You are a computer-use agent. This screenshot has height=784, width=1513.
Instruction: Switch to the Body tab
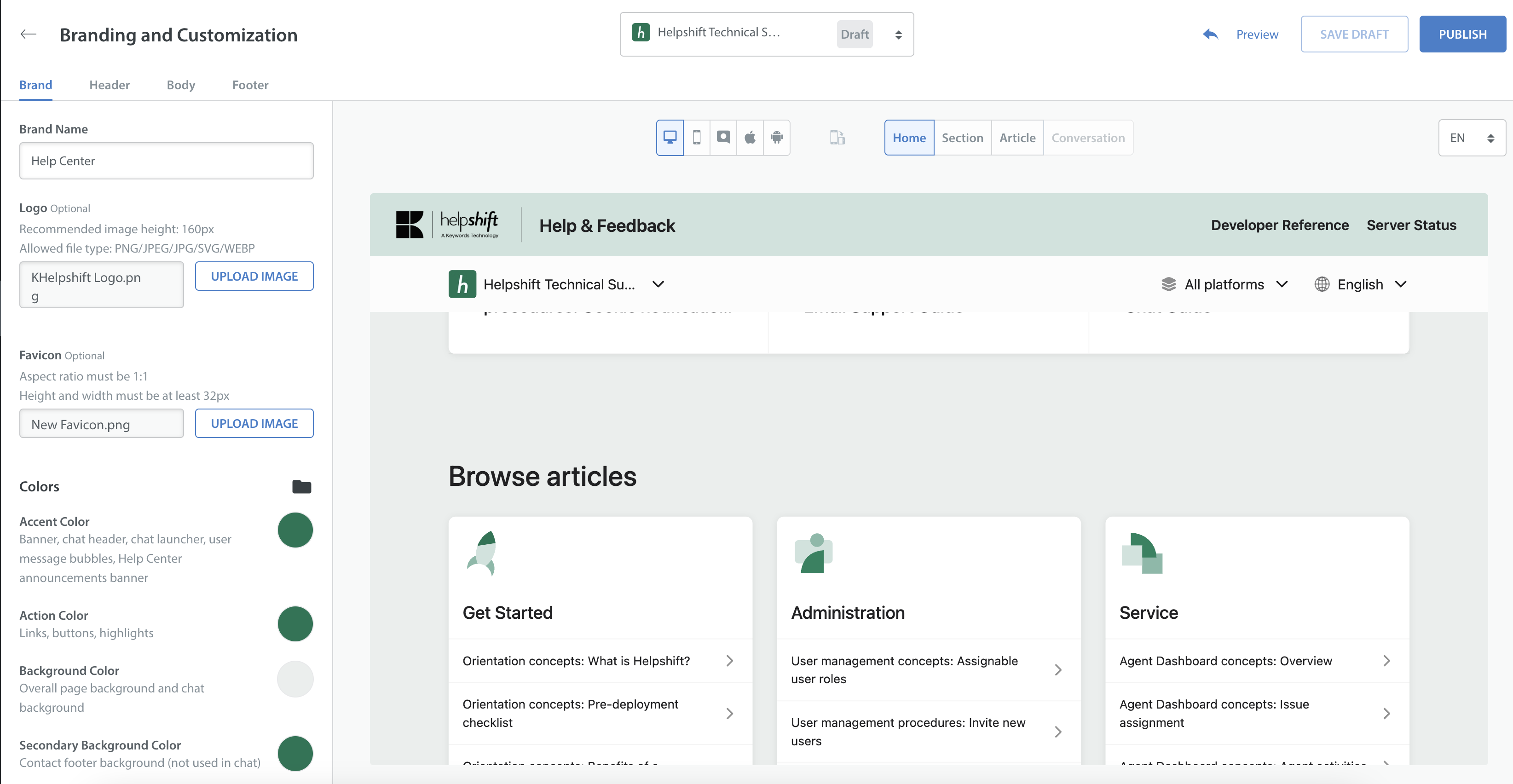[181, 85]
